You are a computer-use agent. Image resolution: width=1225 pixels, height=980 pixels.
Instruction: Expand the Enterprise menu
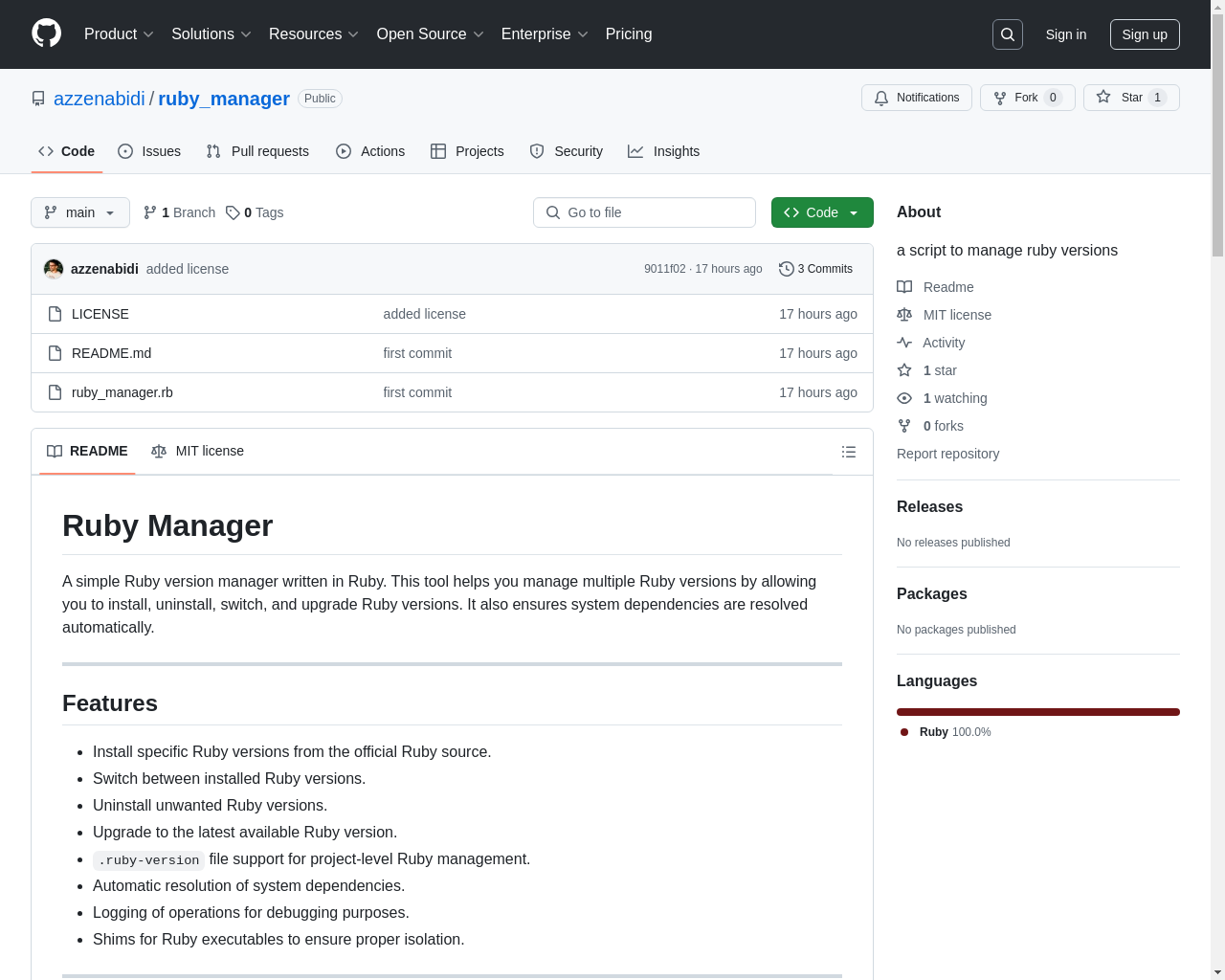[x=545, y=34]
